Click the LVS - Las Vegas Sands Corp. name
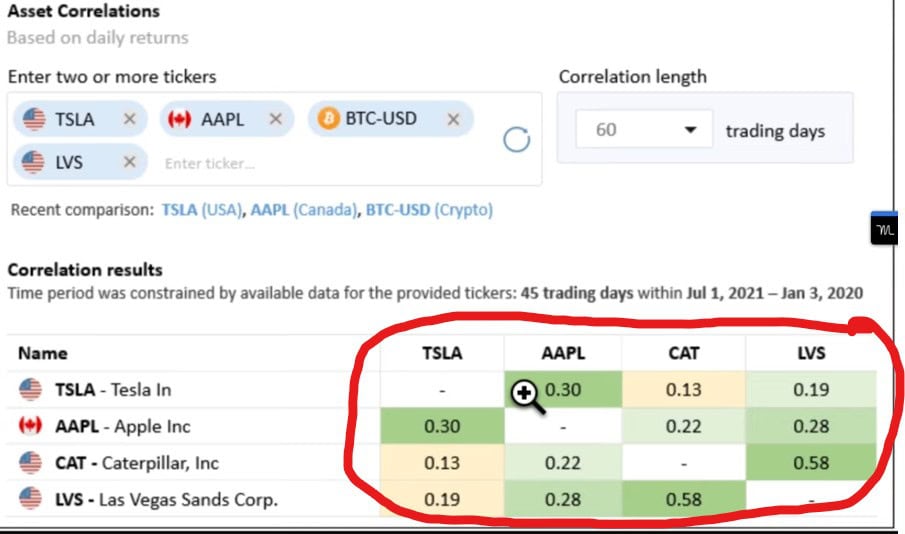This screenshot has height=534, width=905. (x=166, y=499)
